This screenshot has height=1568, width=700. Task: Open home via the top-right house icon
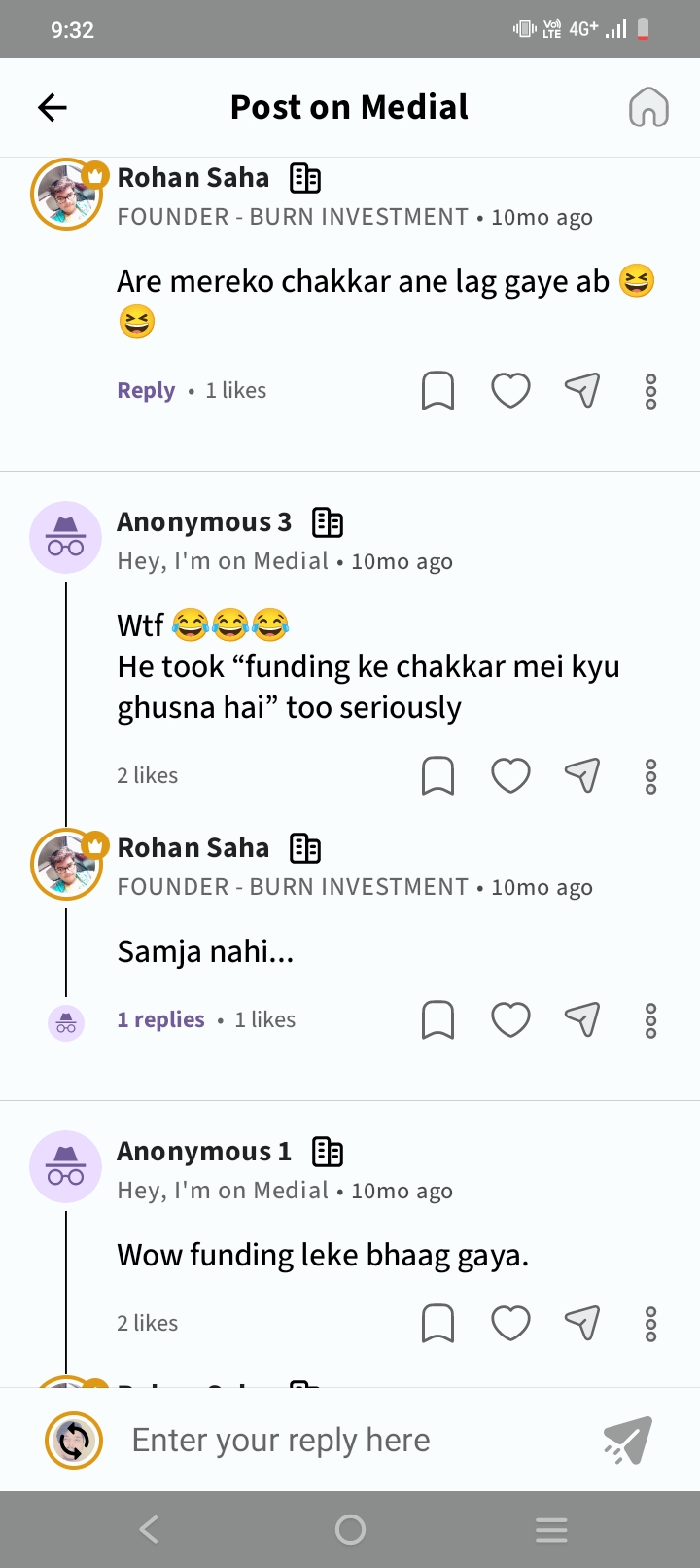[648, 107]
